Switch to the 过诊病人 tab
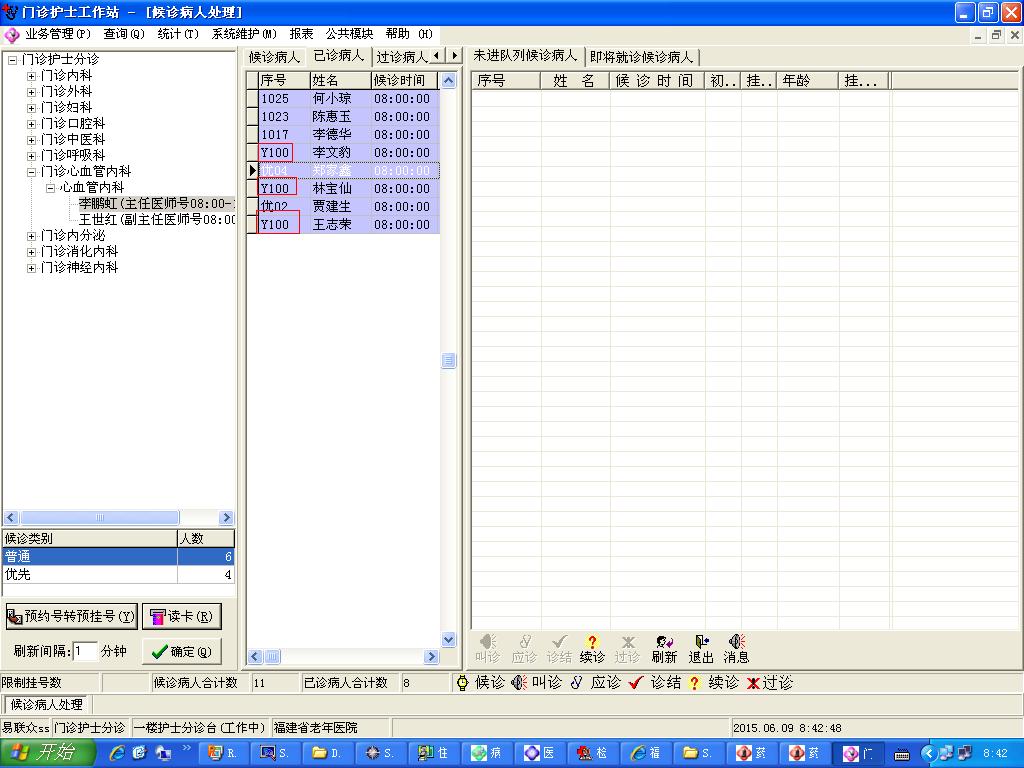1024x768 pixels. coord(401,57)
